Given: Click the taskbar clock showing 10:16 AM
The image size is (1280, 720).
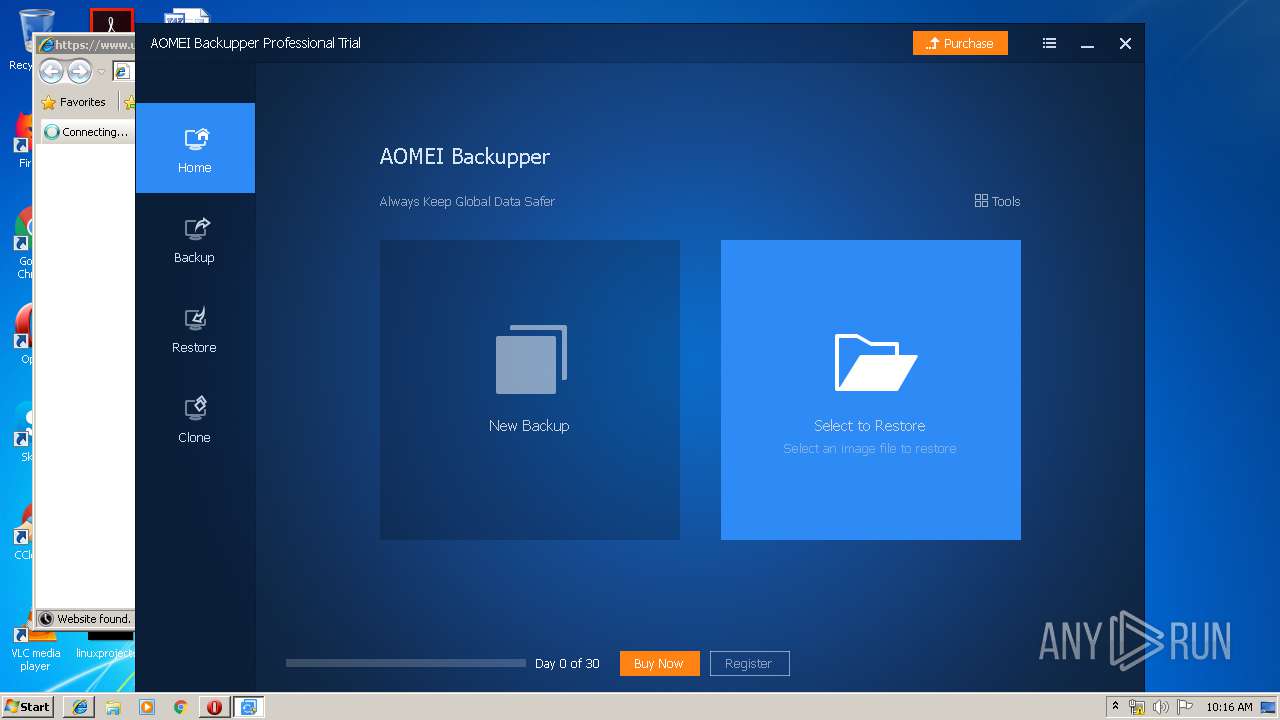Looking at the screenshot, I should tap(1229, 707).
